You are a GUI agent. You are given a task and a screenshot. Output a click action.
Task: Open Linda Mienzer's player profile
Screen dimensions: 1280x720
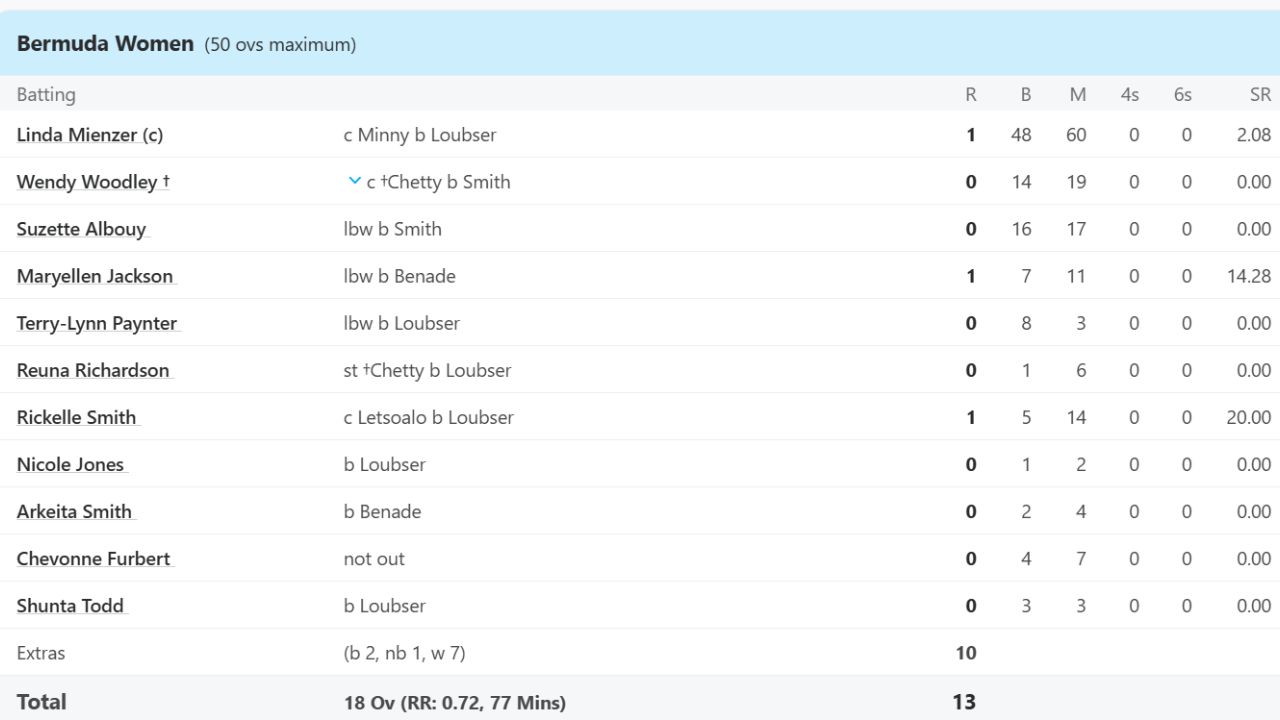pyautogui.click(x=89, y=135)
